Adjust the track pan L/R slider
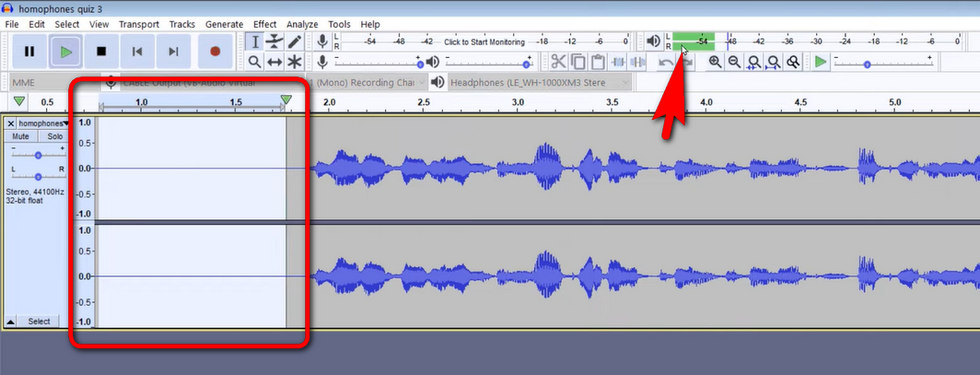 point(38,176)
